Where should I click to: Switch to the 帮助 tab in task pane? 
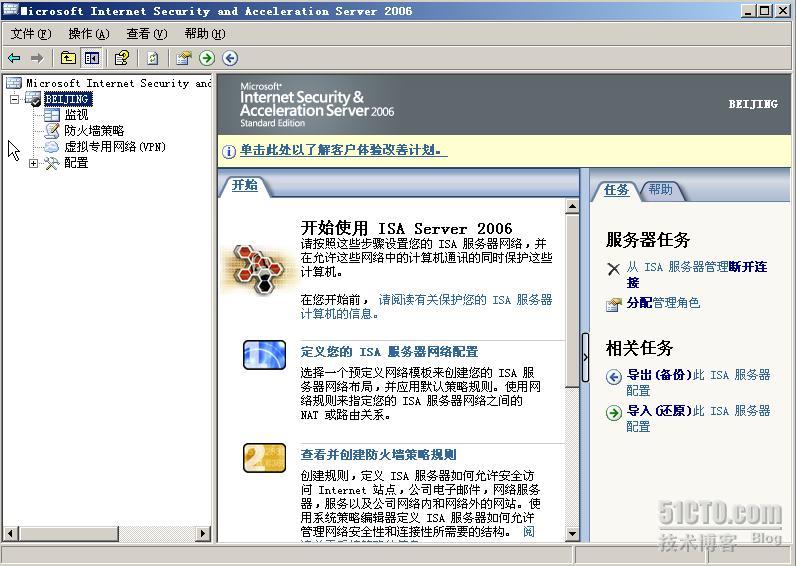click(660, 190)
